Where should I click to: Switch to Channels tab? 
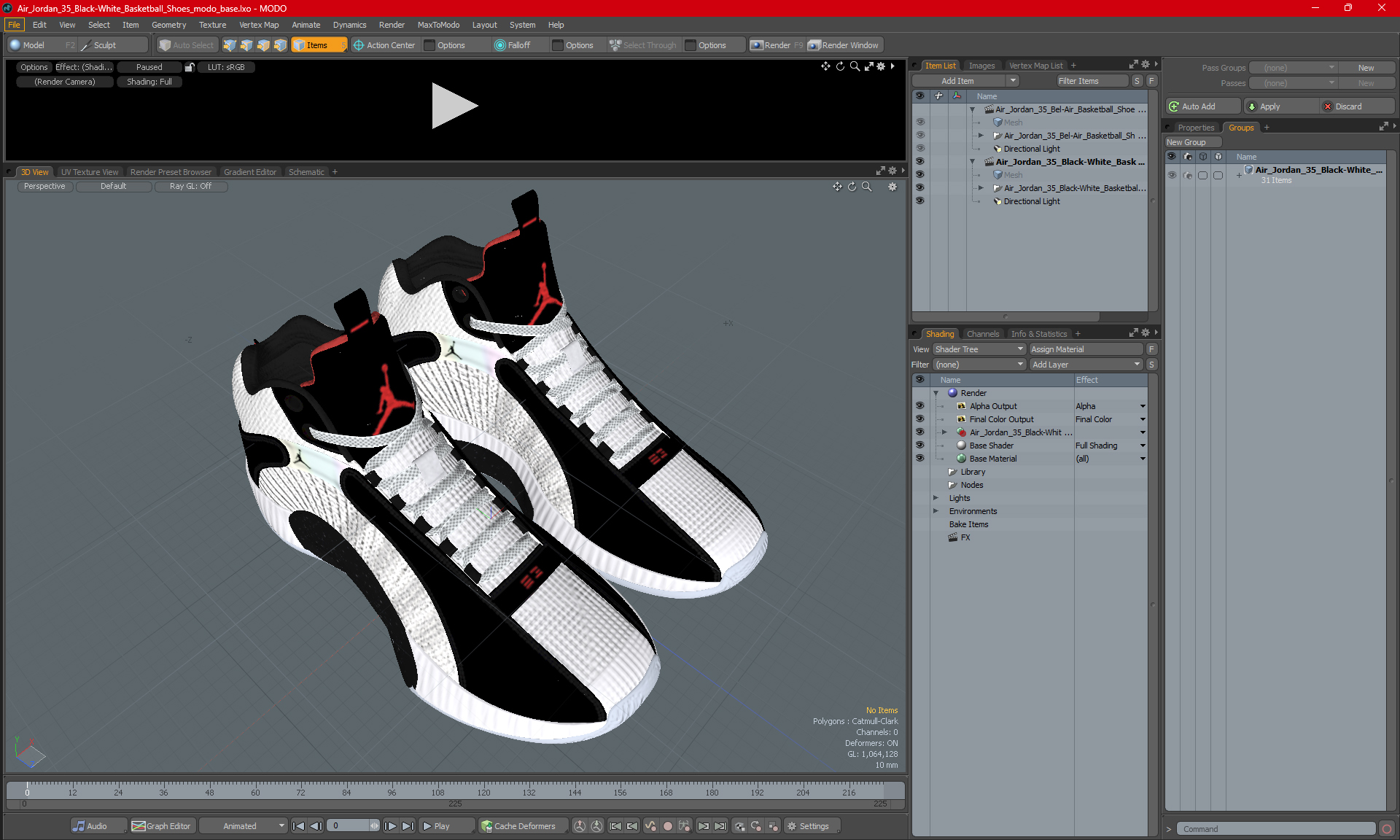pos(983,334)
